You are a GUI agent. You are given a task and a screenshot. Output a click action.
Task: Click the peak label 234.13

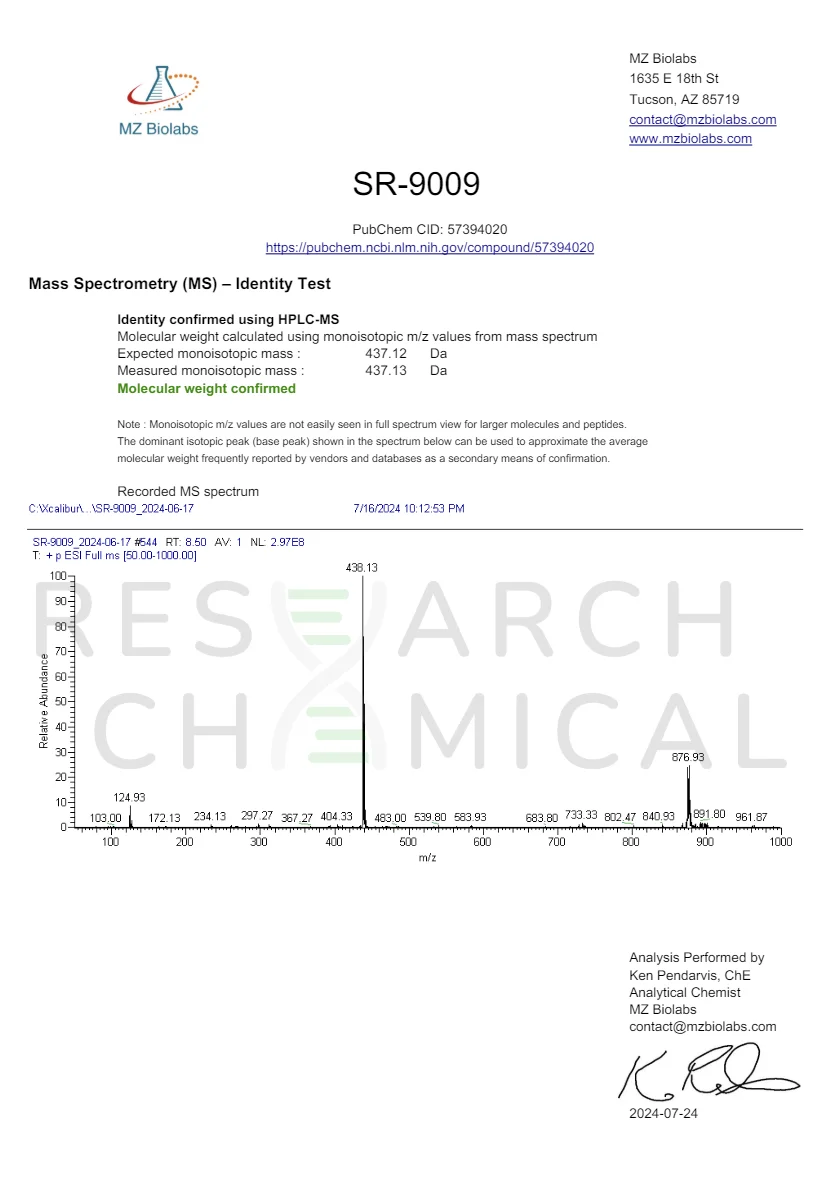[210, 816]
